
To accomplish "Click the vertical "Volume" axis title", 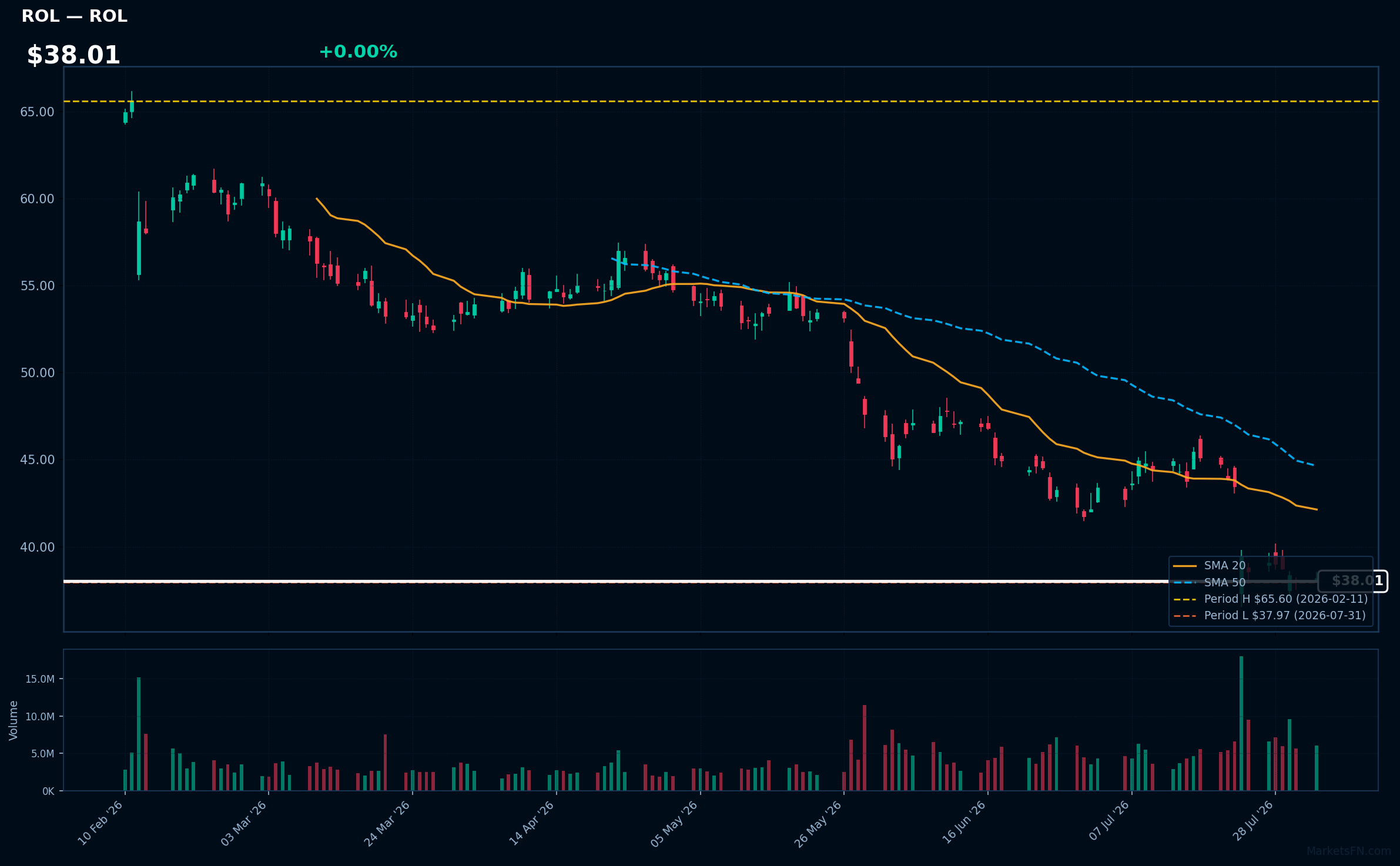I will (14, 720).
